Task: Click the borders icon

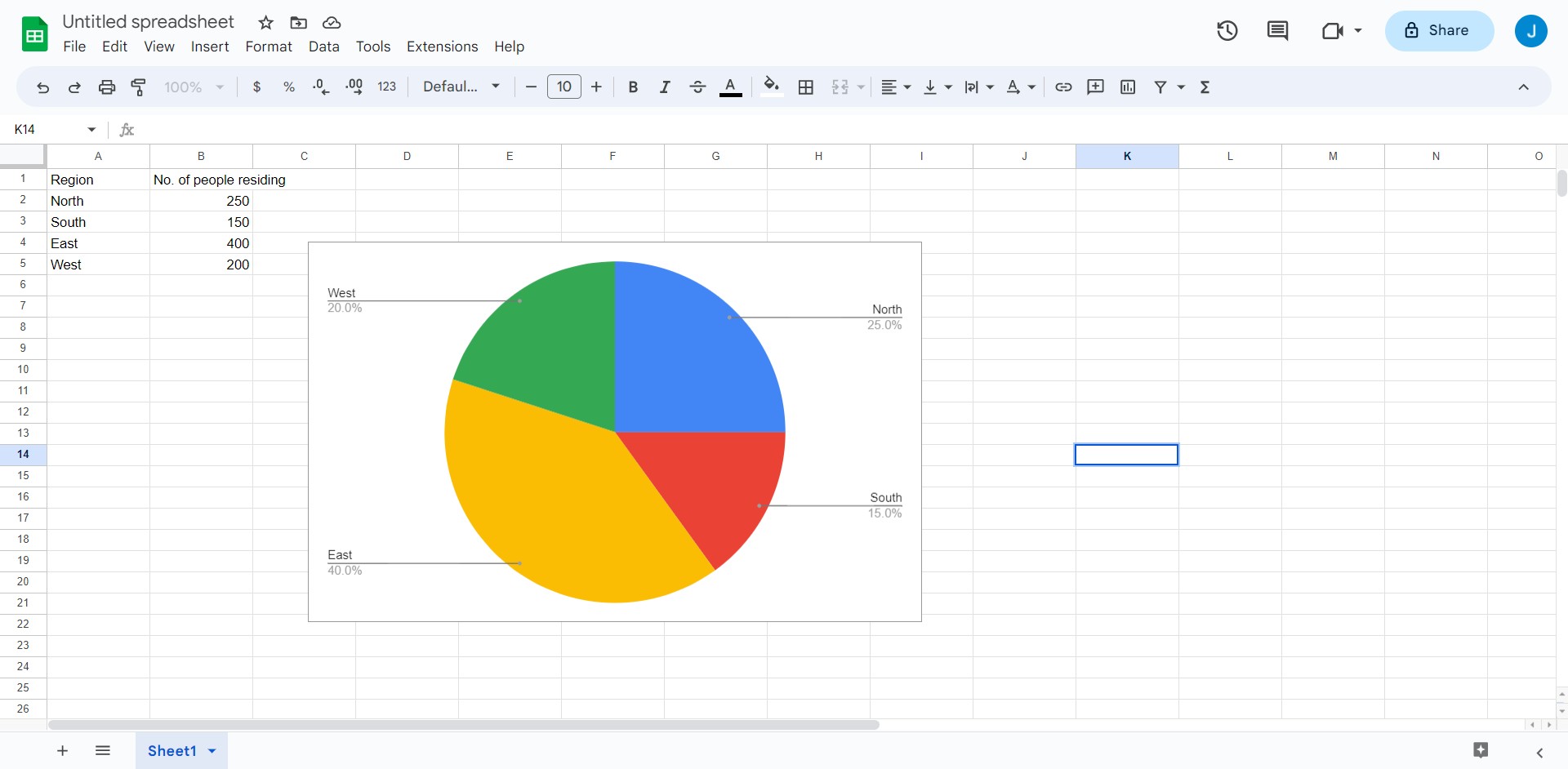Action: [805, 87]
